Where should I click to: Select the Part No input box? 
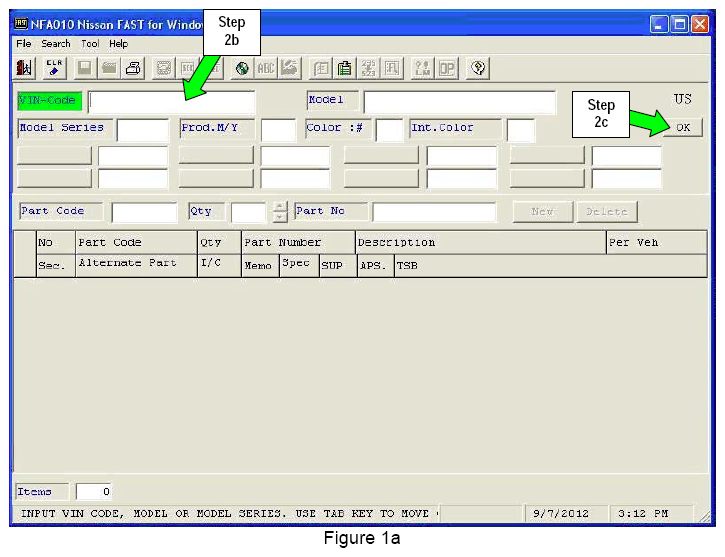coord(434,212)
